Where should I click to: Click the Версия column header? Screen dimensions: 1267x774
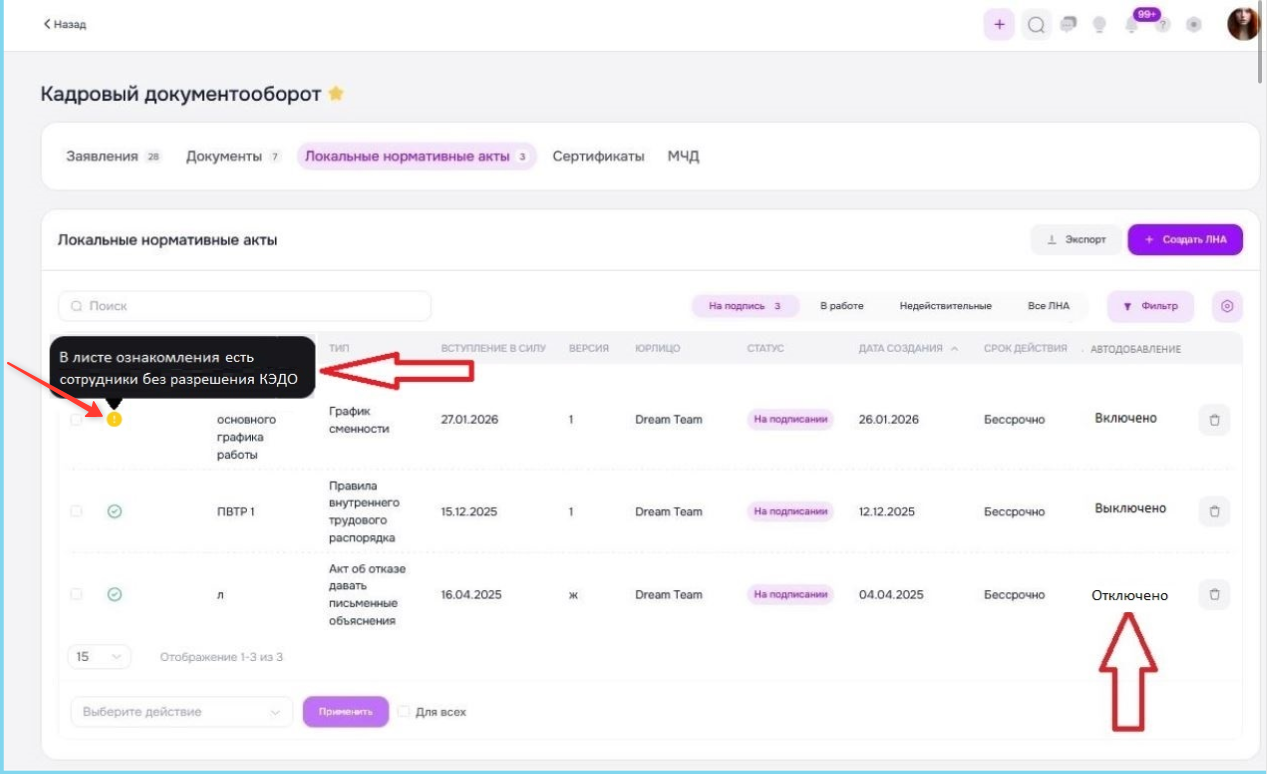pyautogui.click(x=588, y=348)
